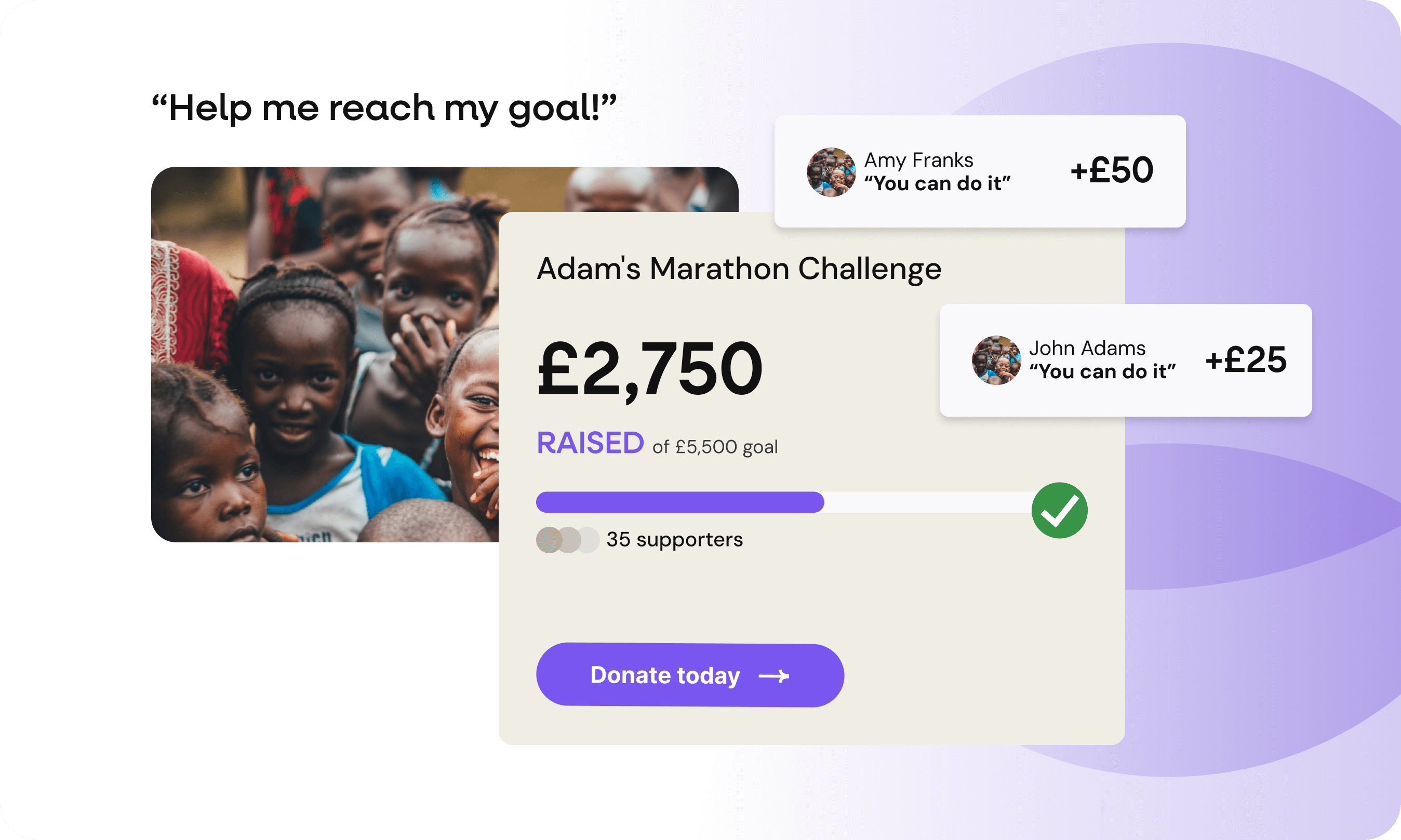Click Amy Franks' round avatar photo
This screenshot has width=1401, height=840.
pyautogui.click(x=831, y=172)
